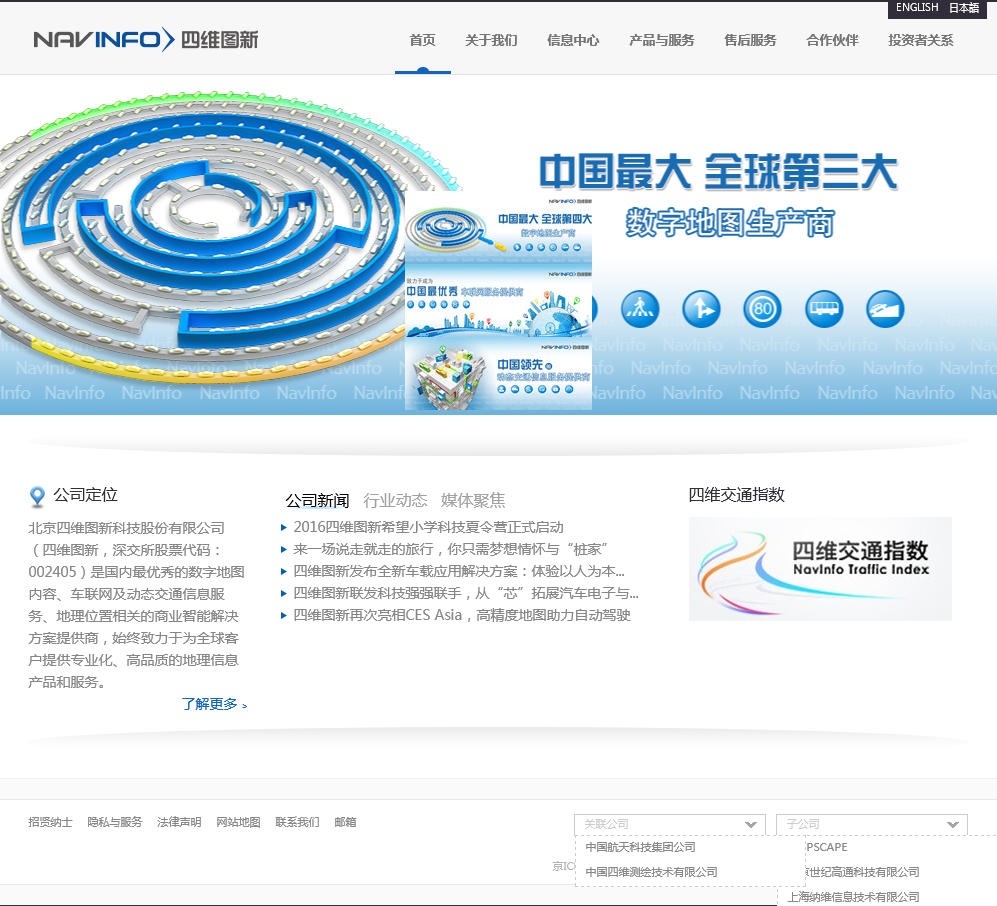Select the 中国领先 动态交通信息 slide thumbnail
The width and height of the screenshot is (997, 906).
click(498, 375)
